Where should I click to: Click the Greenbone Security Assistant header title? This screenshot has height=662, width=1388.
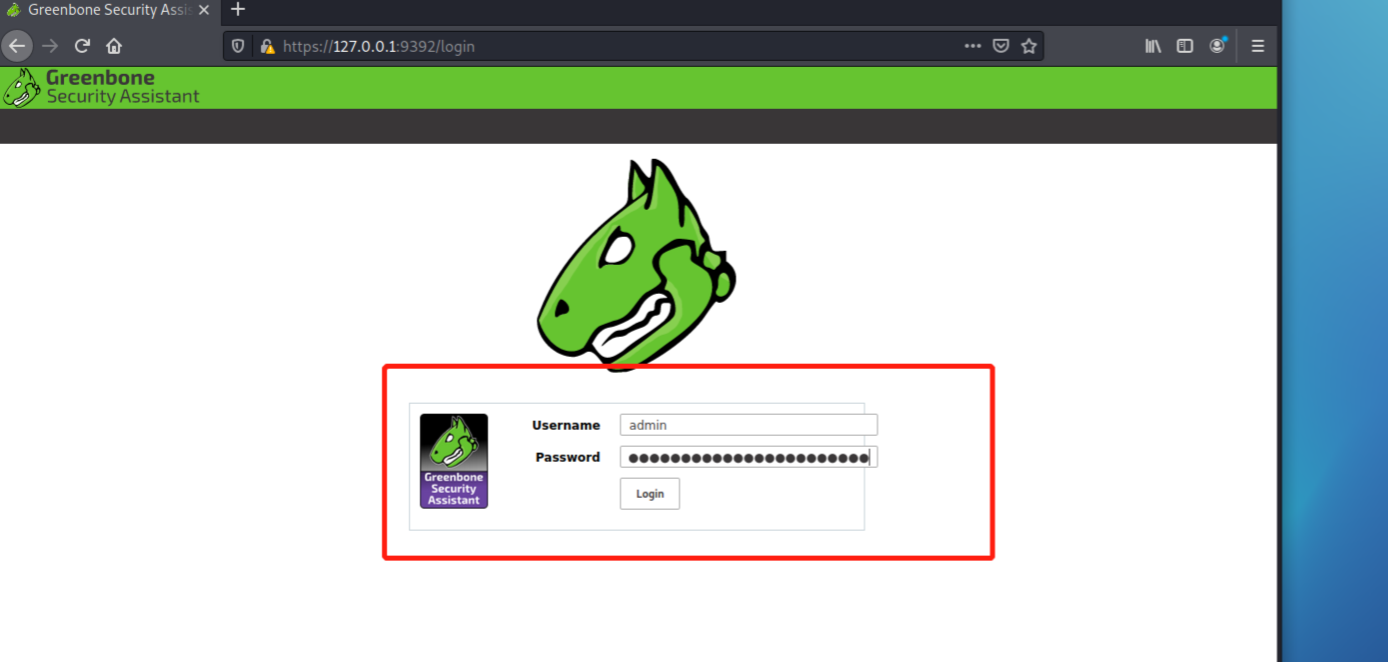point(123,87)
